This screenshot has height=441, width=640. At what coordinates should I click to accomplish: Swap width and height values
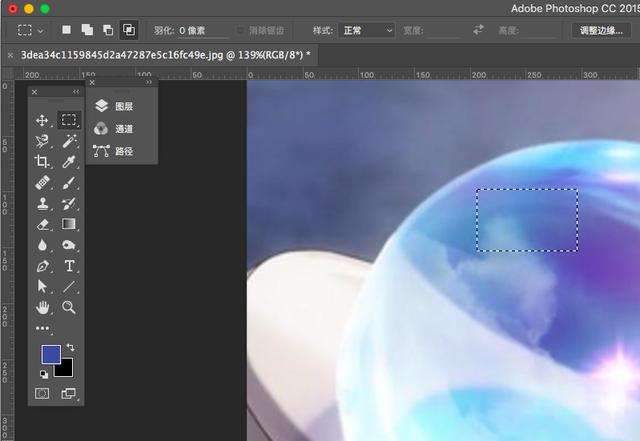(478, 30)
